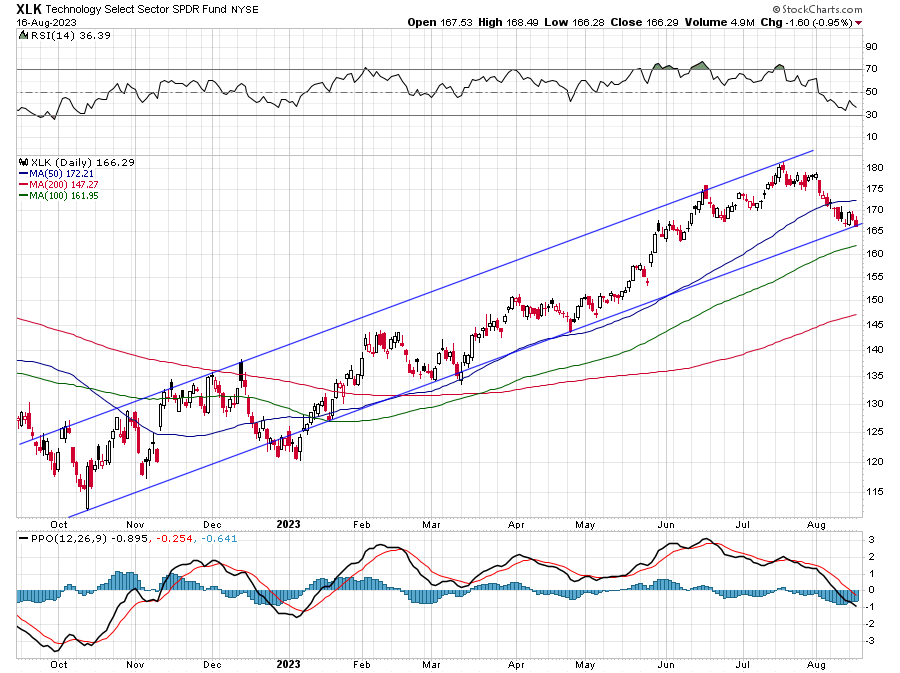Click the RSI(14) 36.39 label
The width and height of the screenshot is (900, 673).
pos(70,35)
